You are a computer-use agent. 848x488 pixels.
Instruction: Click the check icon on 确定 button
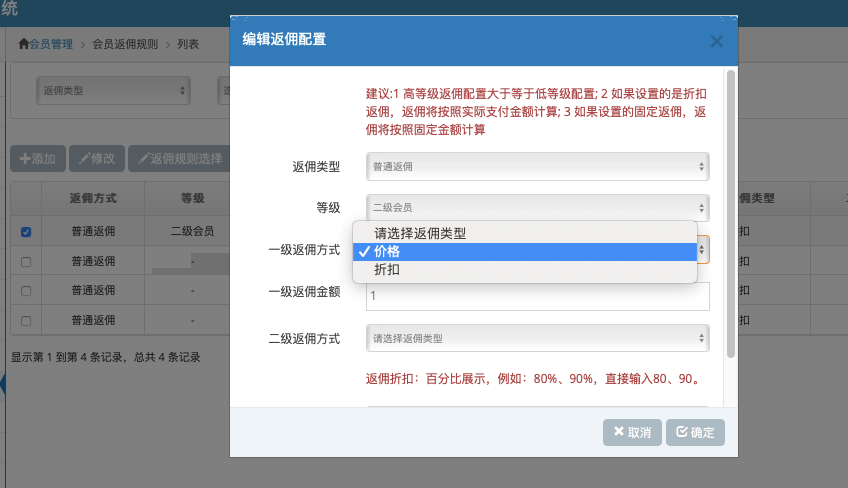682,431
